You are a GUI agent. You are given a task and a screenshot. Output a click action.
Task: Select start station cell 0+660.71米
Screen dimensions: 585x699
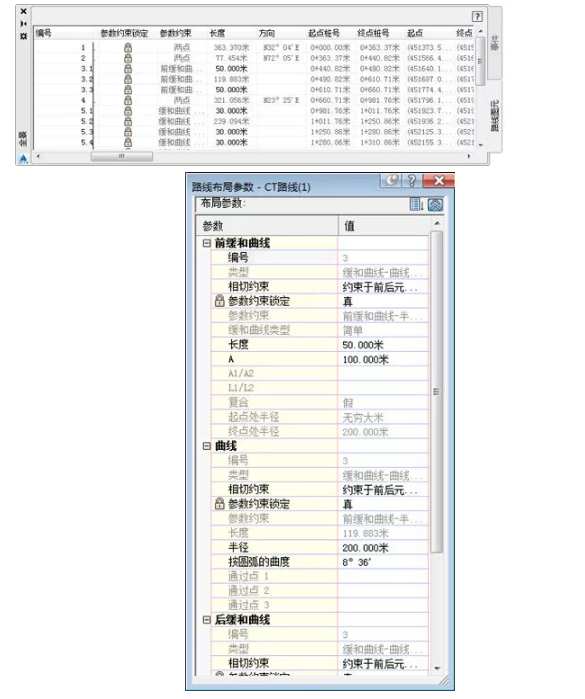pos(330,100)
